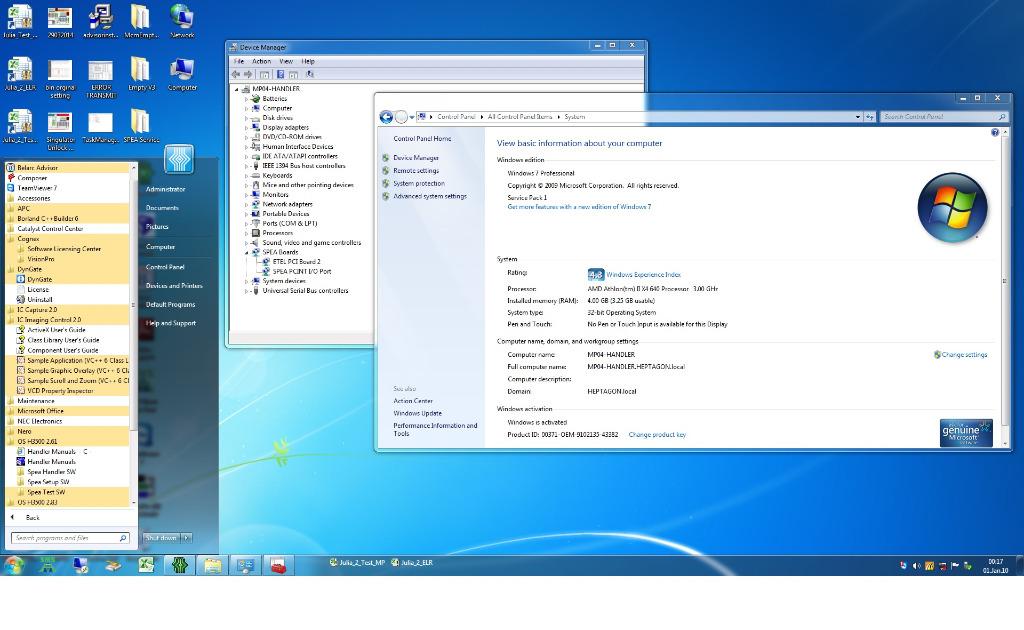Click the System window help icon
The width and height of the screenshot is (1024, 630).
pos(995,132)
